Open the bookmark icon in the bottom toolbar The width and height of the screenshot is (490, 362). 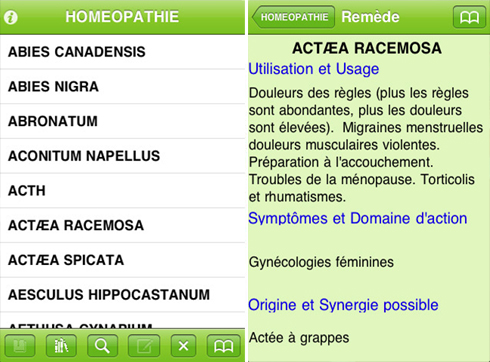[20, 346]
